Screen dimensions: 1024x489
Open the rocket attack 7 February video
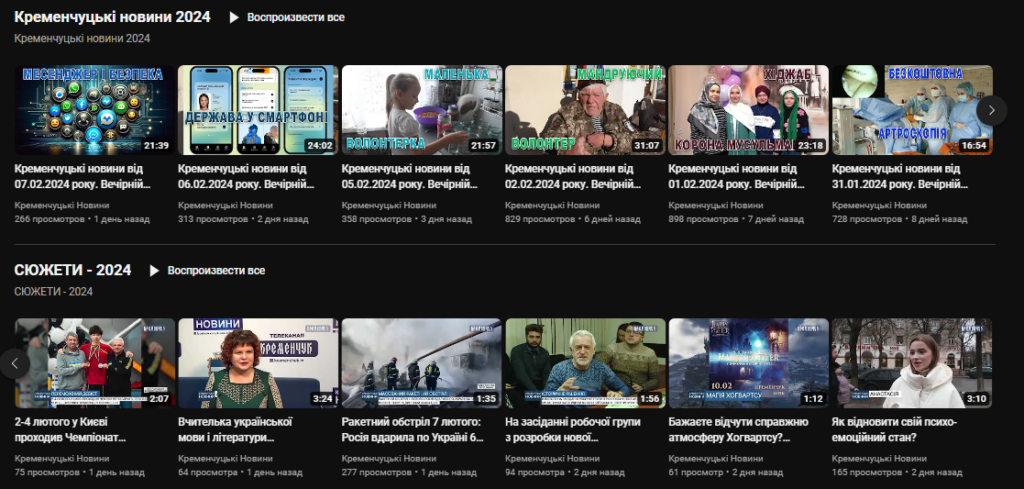(420, 363)
